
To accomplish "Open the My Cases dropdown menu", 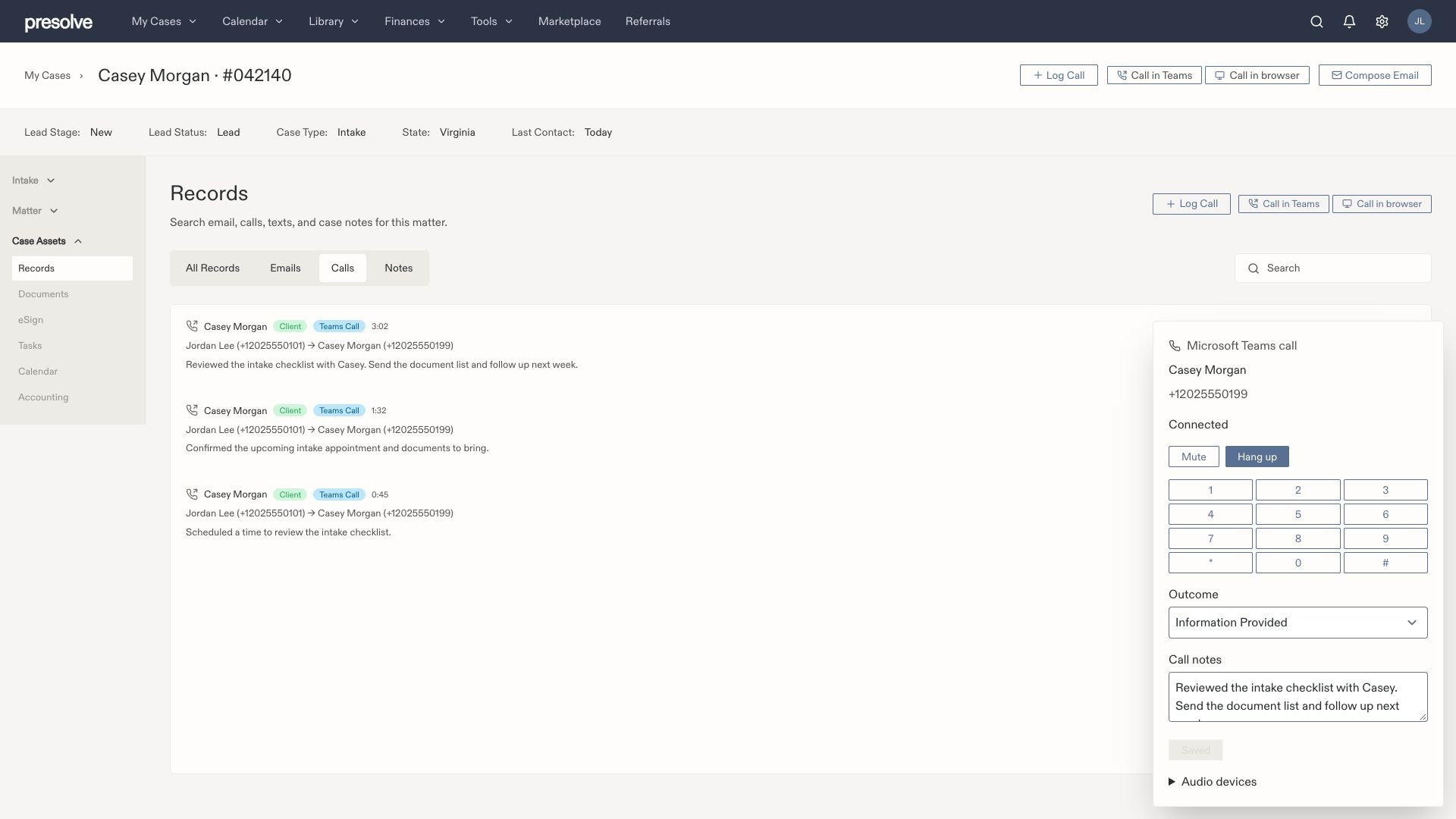I will [x=164, y=21].
